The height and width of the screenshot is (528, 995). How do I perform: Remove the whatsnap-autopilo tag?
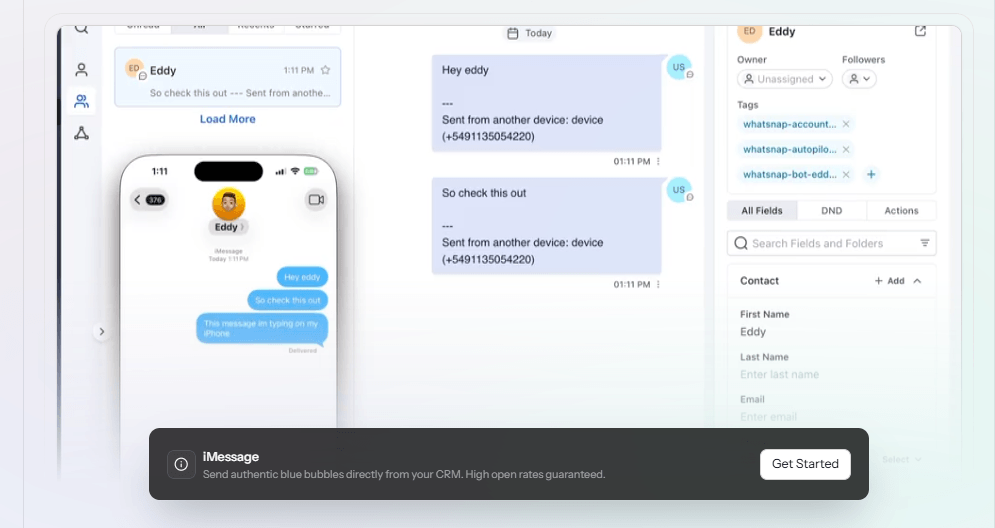(x=846, y=150)
